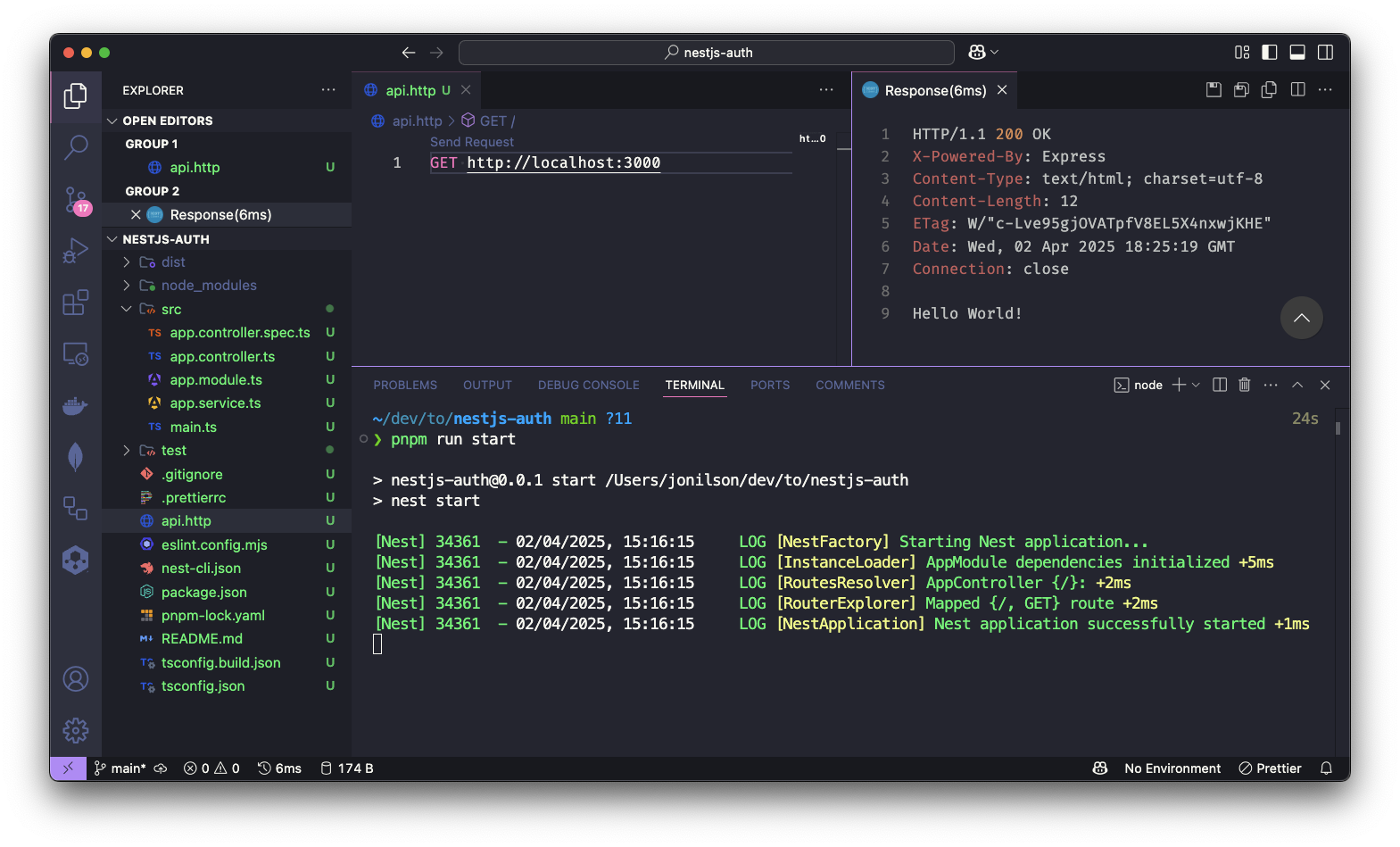The image size is (1400, 847).
Task: Open the localhost:3000 URL link
Action: (x=564, y=162)
